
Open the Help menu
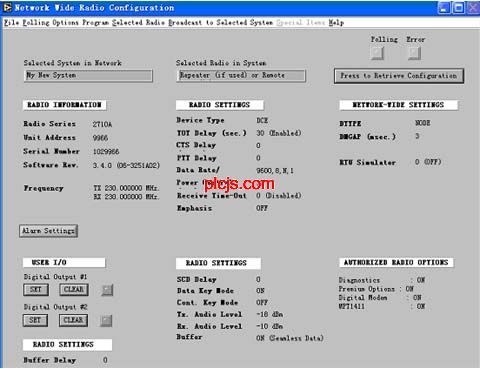pos(336,23)
